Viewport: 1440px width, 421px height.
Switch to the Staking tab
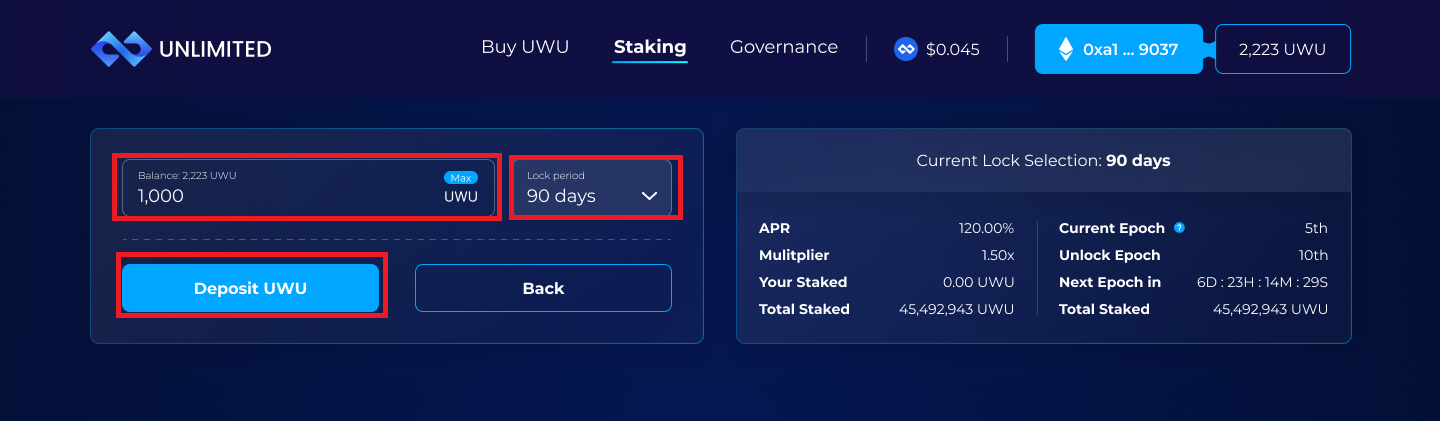(x=650, y=47)
